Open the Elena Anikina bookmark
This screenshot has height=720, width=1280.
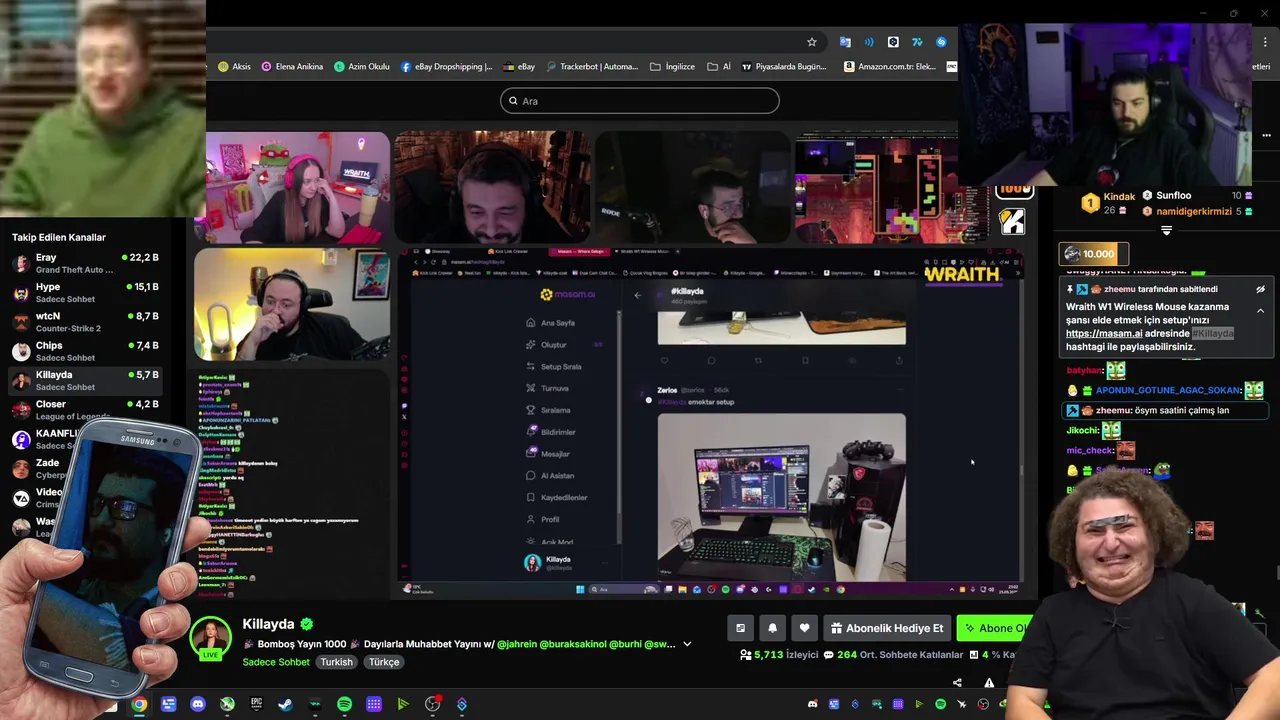click(x=292, y=67)
